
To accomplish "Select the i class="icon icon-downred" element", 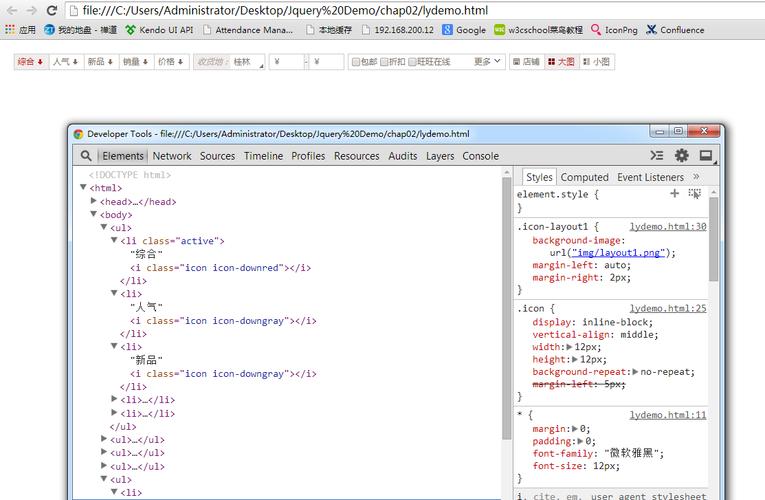I will pyautogui.click(x=220, y=267).
